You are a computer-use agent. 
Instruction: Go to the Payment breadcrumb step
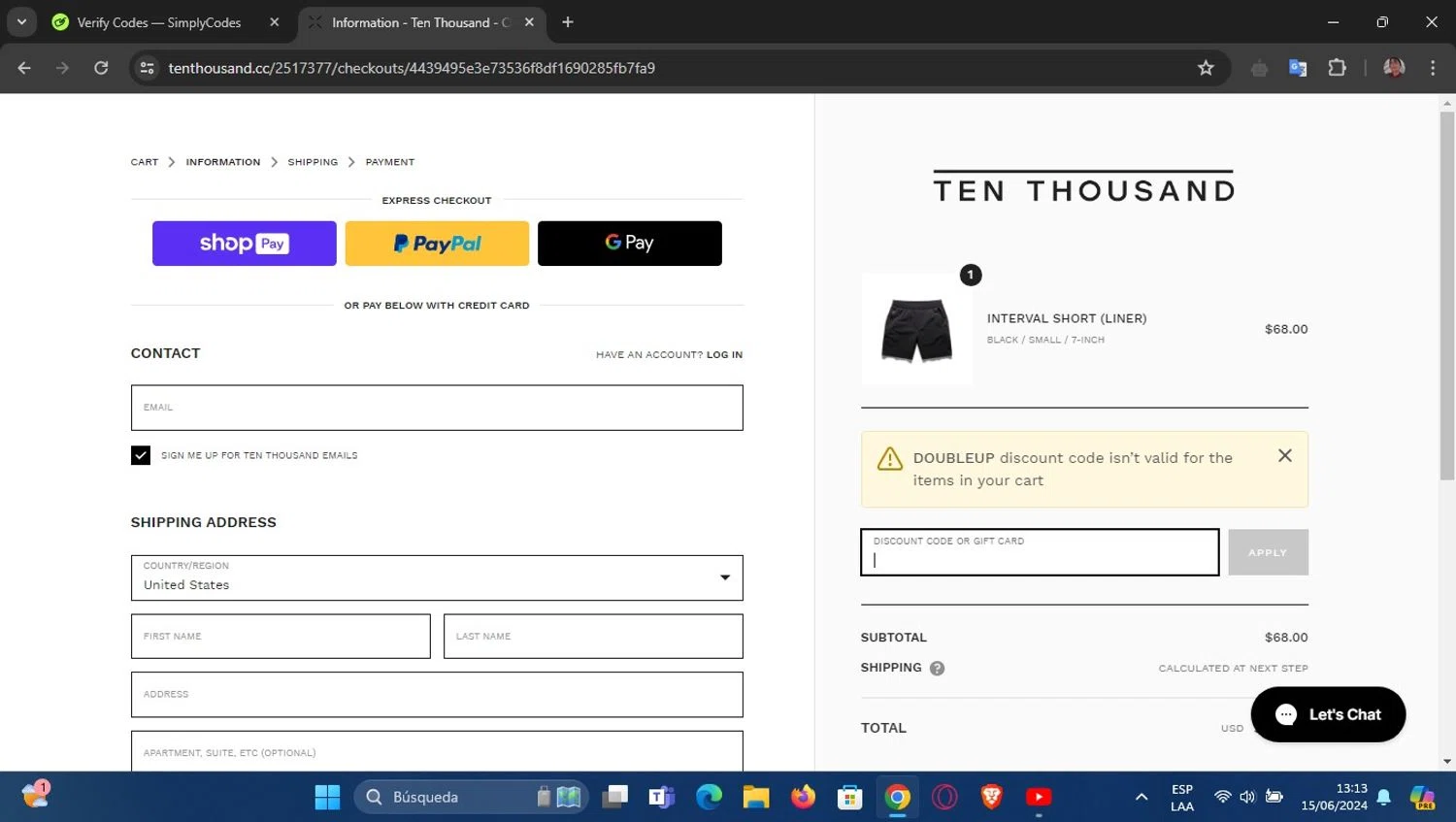coord(390,162)
